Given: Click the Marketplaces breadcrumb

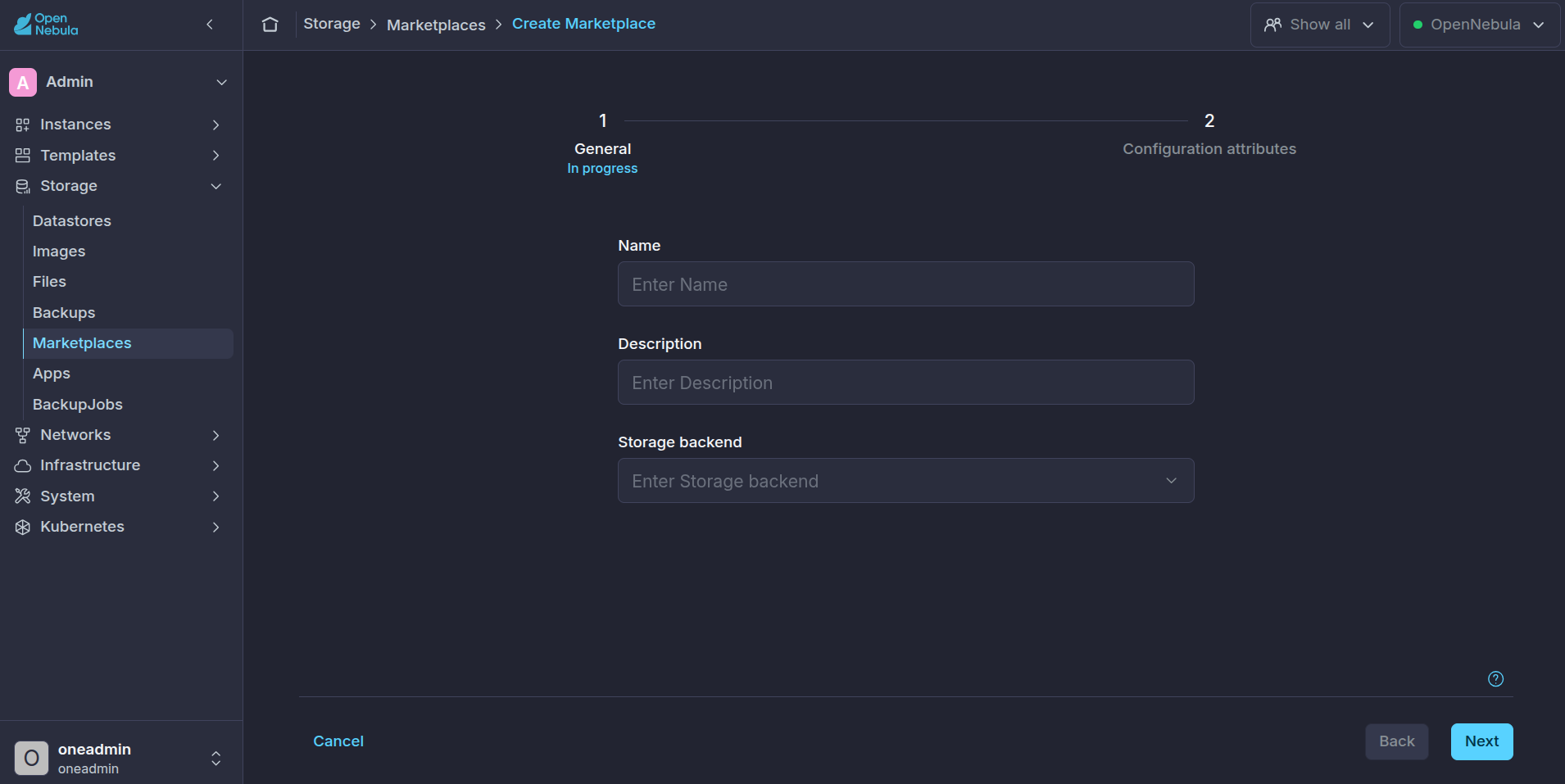Looking at the screenshot, I should pos(436,25).
